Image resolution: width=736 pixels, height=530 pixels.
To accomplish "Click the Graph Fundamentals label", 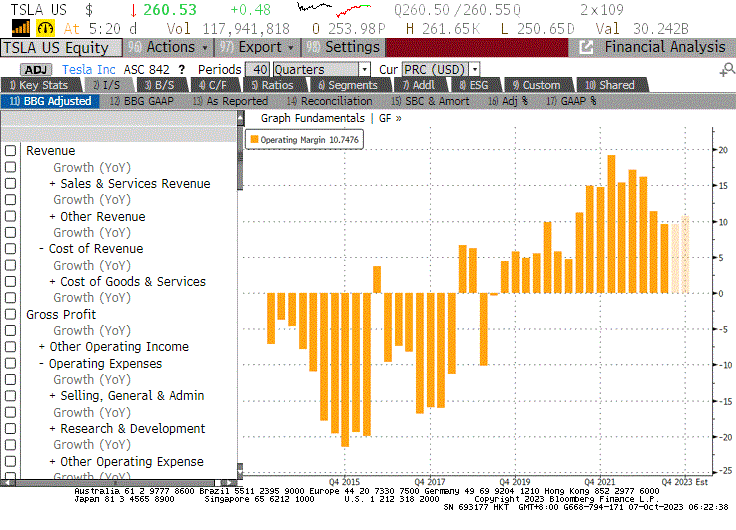I will (x=313, y=118).
